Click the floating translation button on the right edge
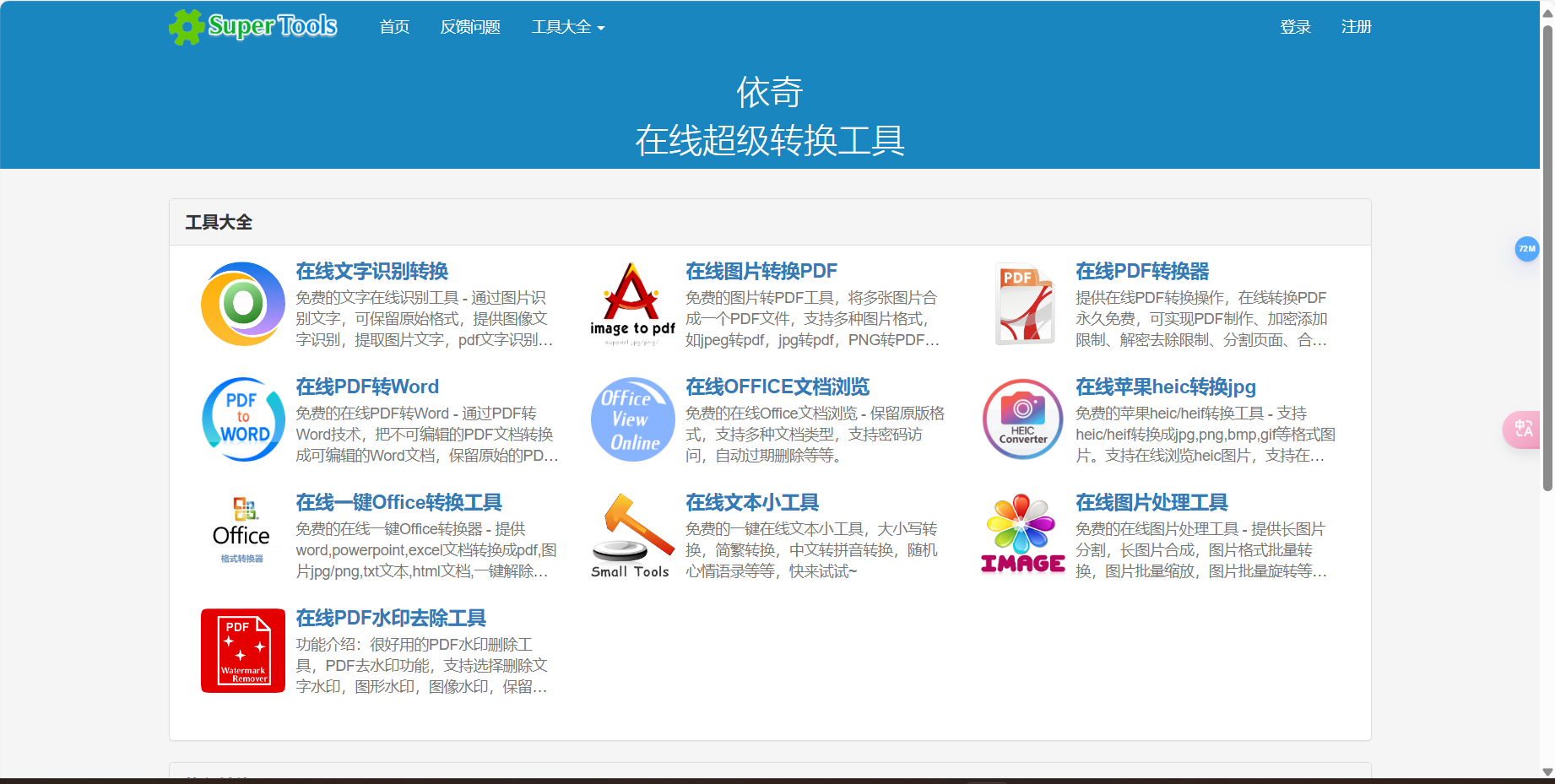 [1522, 430]
